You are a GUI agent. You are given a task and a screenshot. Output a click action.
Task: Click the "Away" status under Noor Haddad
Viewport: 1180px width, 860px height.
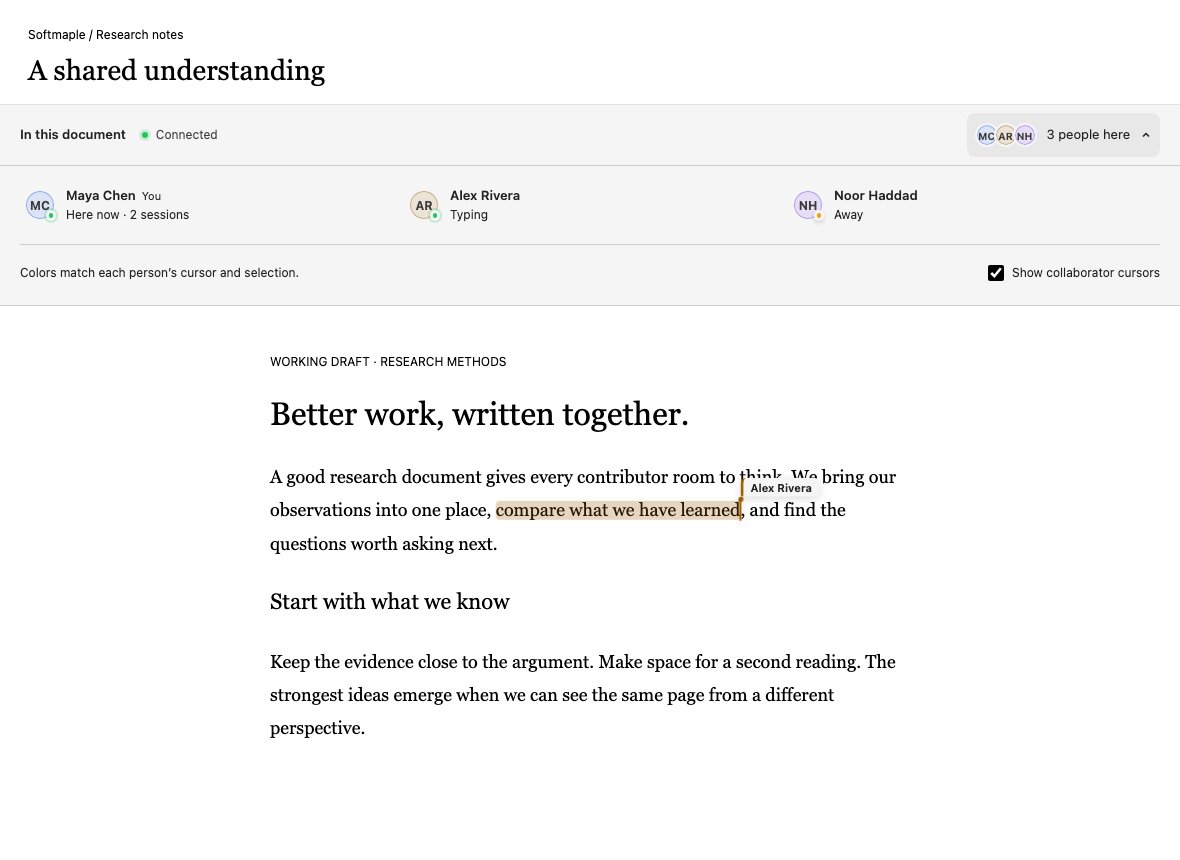pyautogui.click(x=848, y=215)
